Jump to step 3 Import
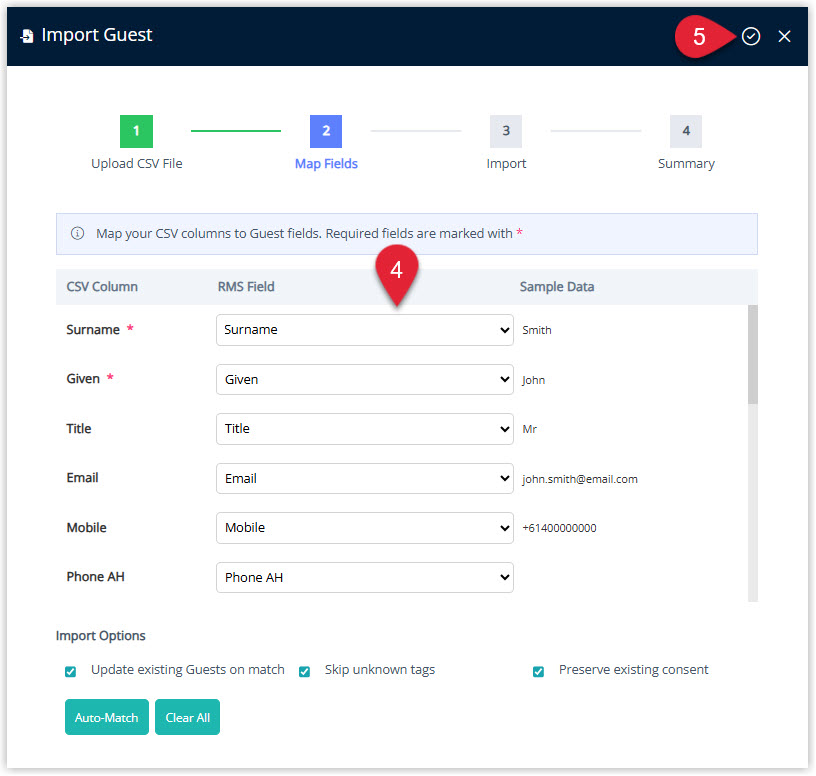This screenshot has height=776, width=816. point(506,131)
